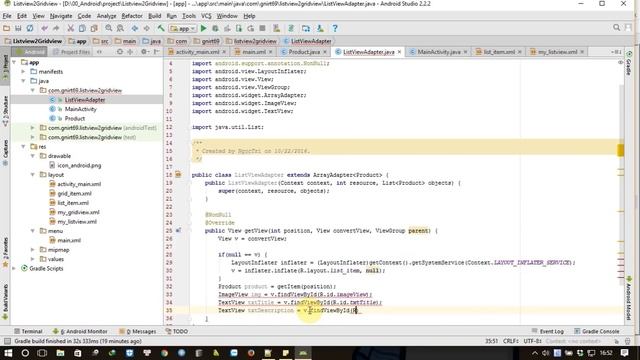Expand the manifests folder node
This screenshot has width=640, height=360.
pos(24,71)
